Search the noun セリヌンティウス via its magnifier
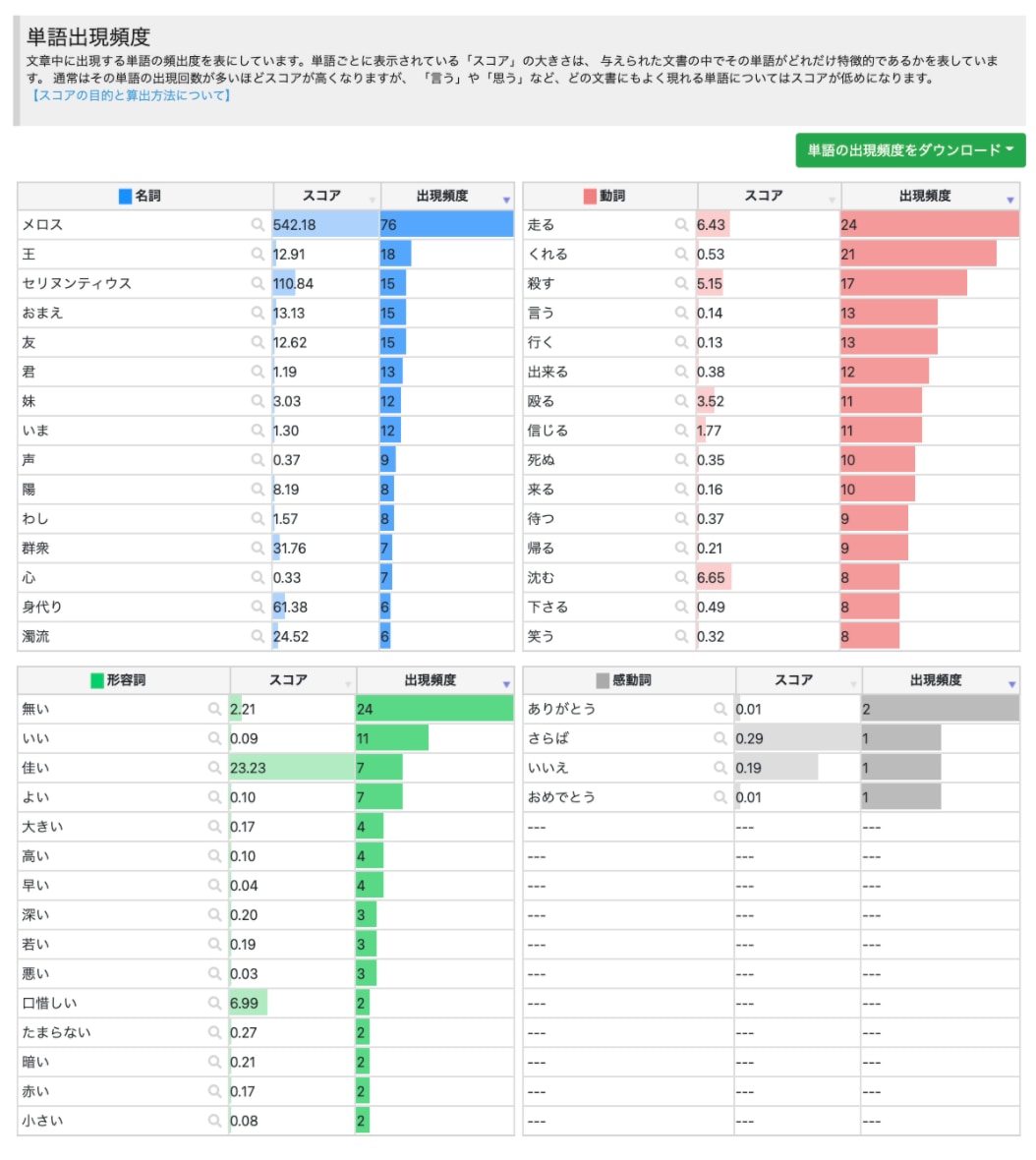 click(x=258, y=284)
